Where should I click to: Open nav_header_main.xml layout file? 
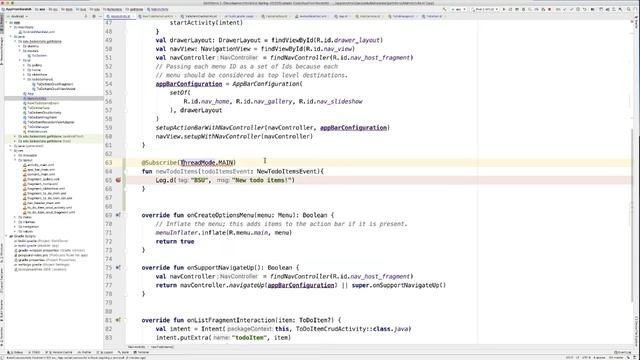coord(43,203)
